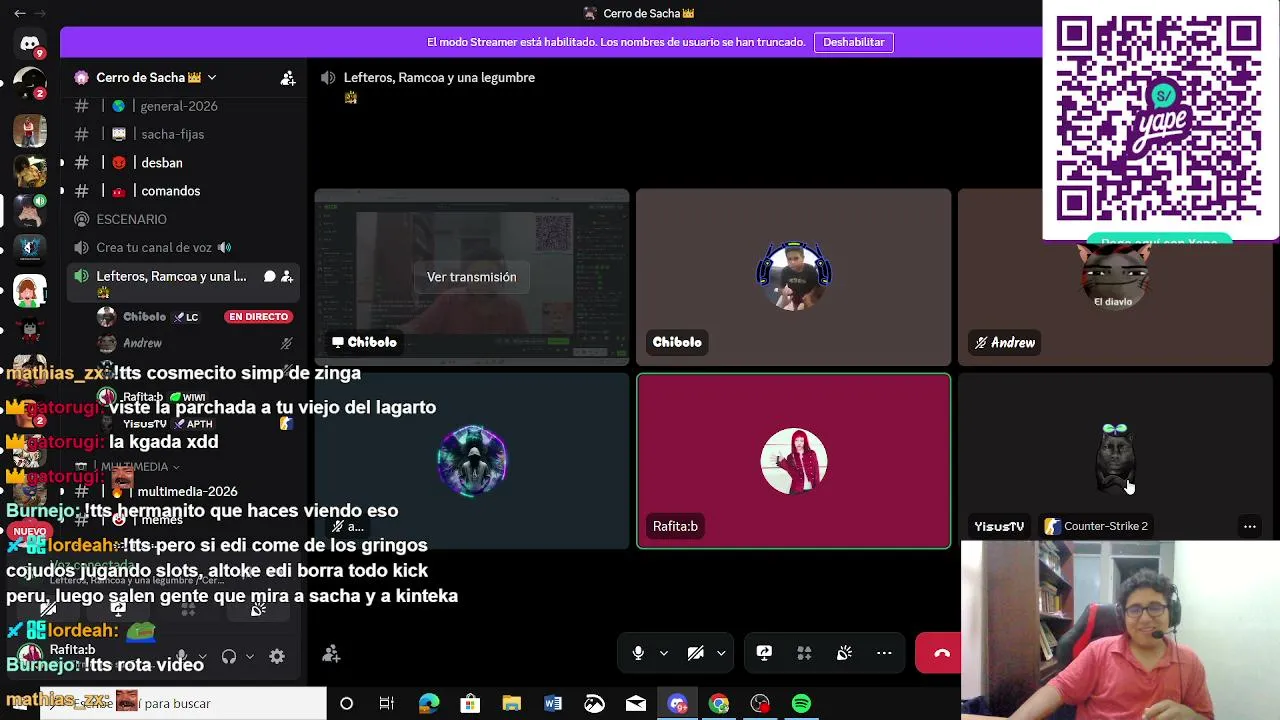The width and height of the screenshot is (1280, 720).
Task: Open Mail app from the taskbar
Action: pyautogui.click(x=636, y=704)
